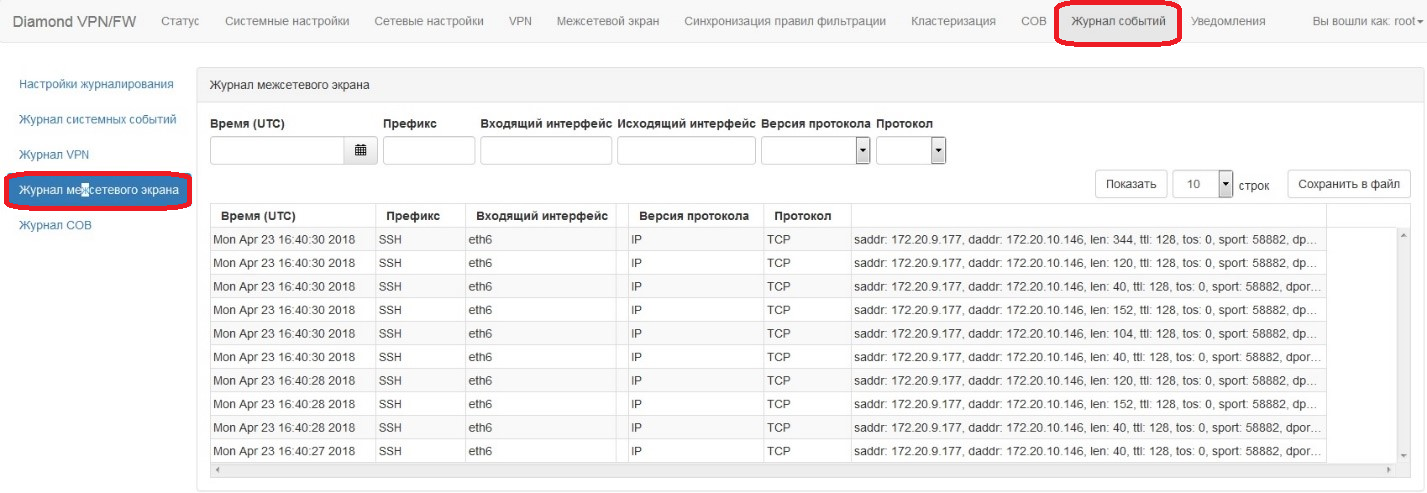Select Журнал СОВ sidebar link
This screenshot has height=493, width=1427.
(x=55, y=226)
